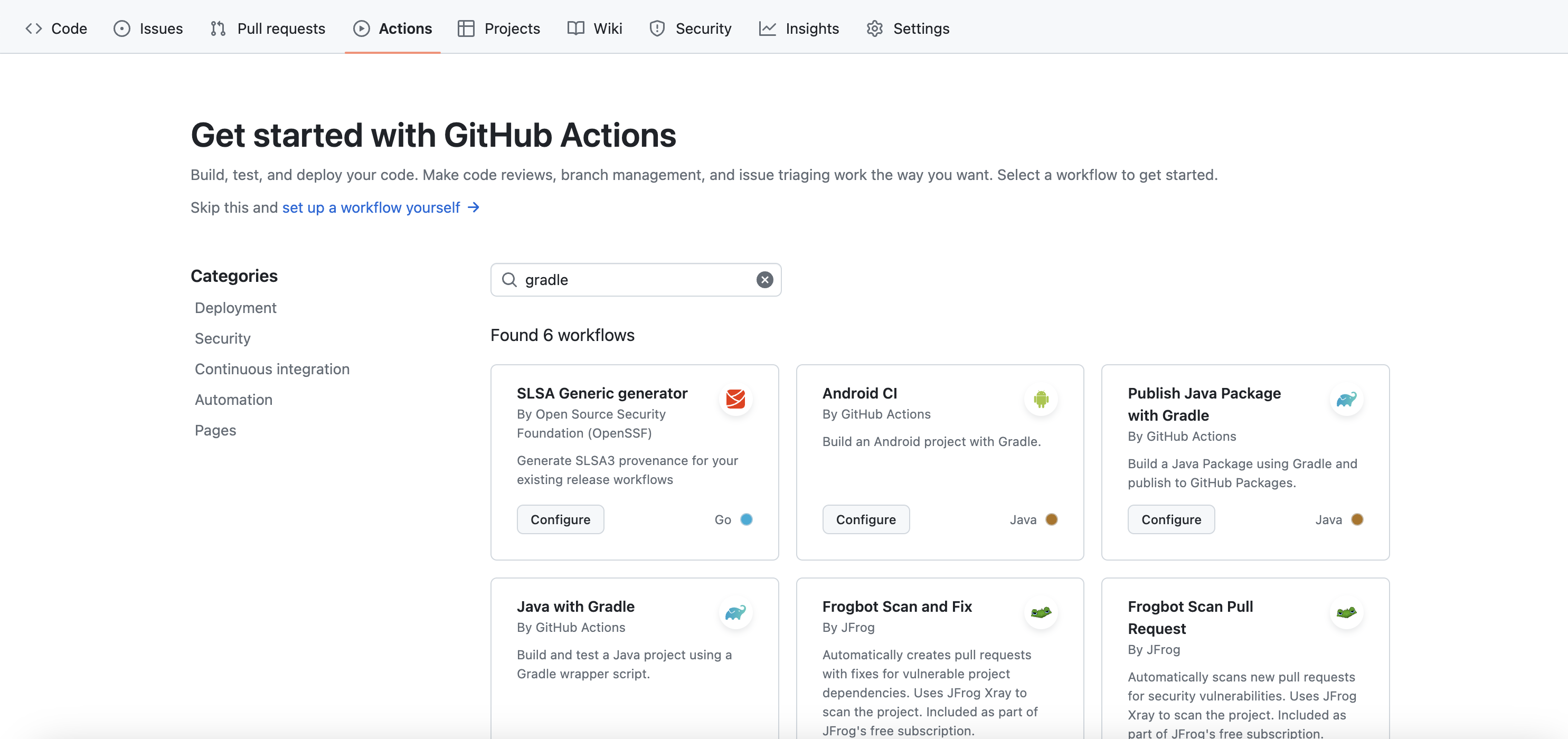Click the Frogbot Scan Pull Request frog icon
Screen dimensions: 1568x739
coord(1346,612)
